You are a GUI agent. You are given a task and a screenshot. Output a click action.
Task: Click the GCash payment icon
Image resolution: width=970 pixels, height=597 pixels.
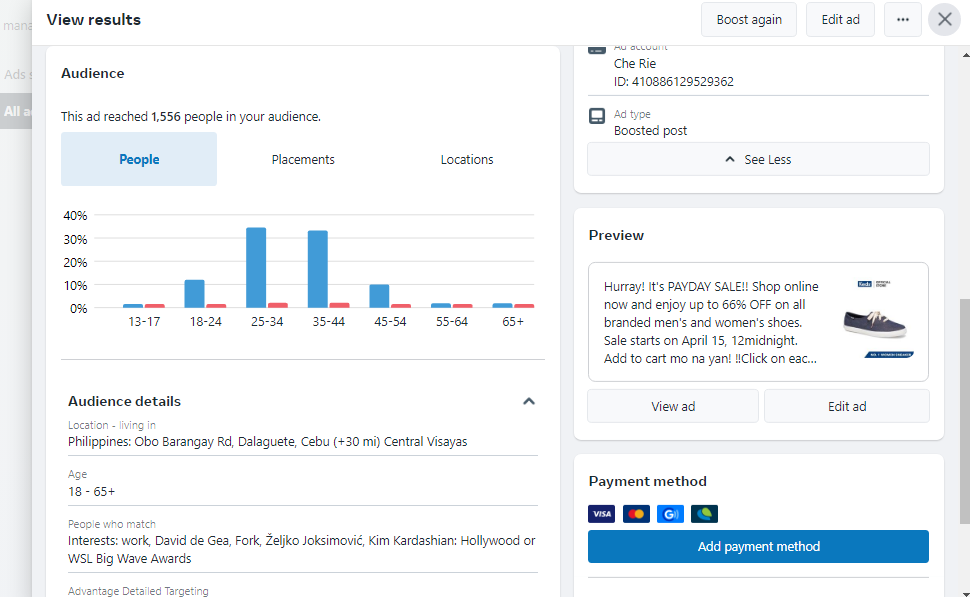[x=670, y=514]
